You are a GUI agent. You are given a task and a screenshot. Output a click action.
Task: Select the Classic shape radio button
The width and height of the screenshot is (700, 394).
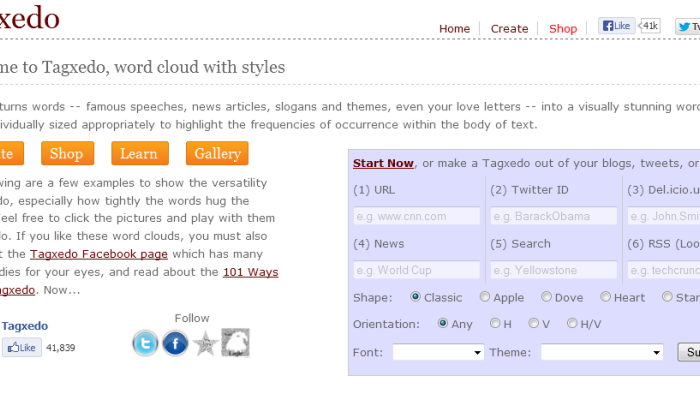(415, 297)
